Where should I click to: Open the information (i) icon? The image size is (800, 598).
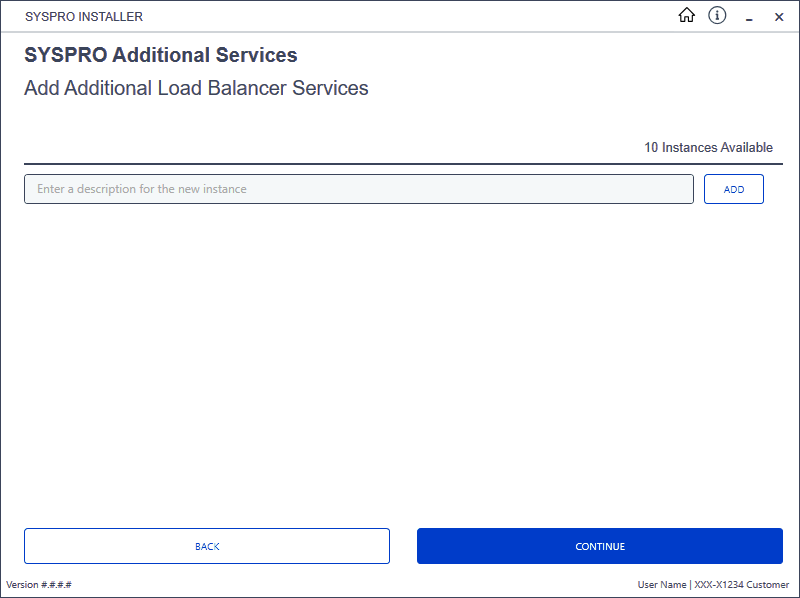coord(717,15)
